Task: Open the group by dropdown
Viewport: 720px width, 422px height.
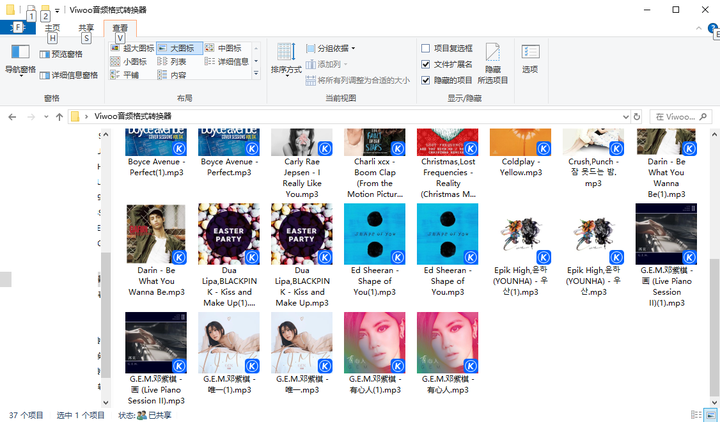Action: tap(331, 48)
